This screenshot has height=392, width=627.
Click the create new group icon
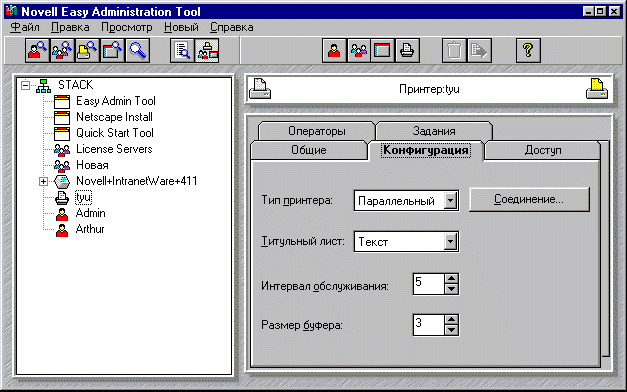[359, 50]
